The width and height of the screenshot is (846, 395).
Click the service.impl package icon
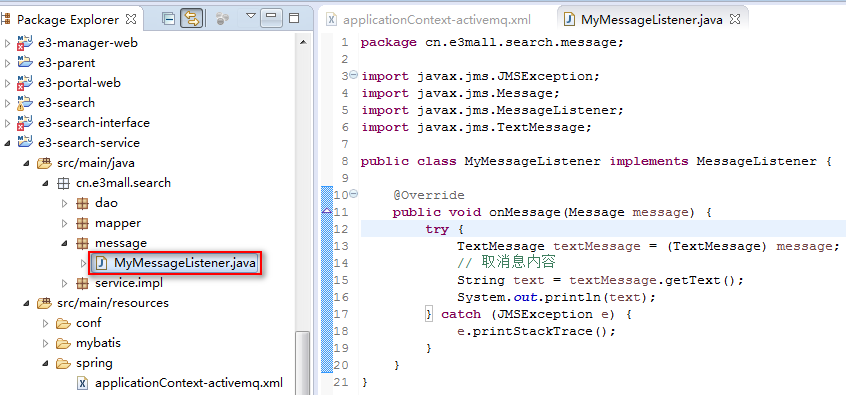(82, 283)
